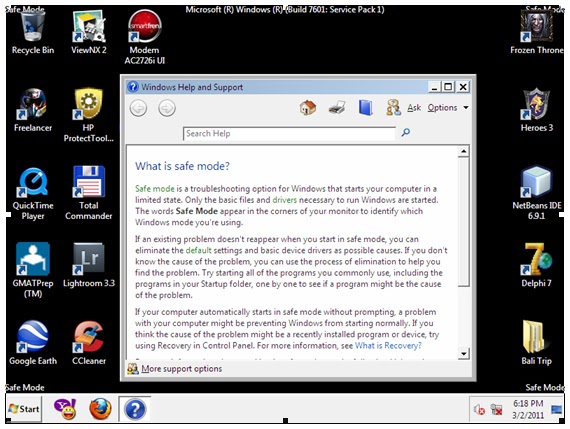The height and width of the screenshot is (429, 570).
Task: Click the vertical scrollbar thumb
Action: click(463, 222)
